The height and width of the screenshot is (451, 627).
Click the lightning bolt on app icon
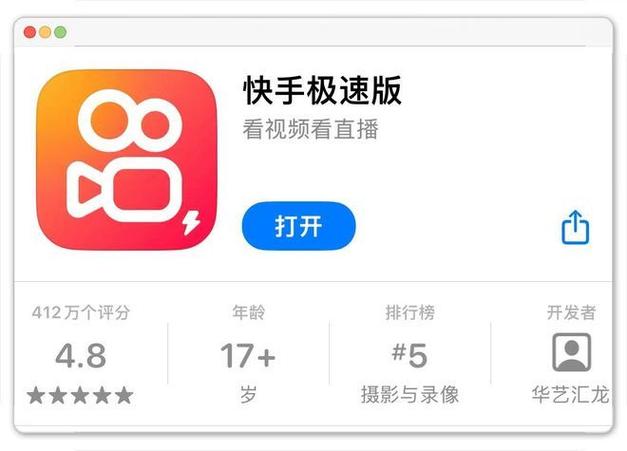191,222
